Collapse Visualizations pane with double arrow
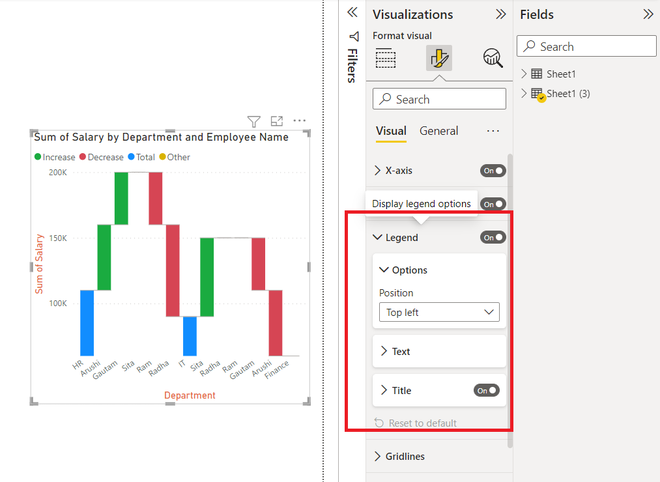Image resolution: width=660 pixels, height=482 pixels. coord(500,14)
